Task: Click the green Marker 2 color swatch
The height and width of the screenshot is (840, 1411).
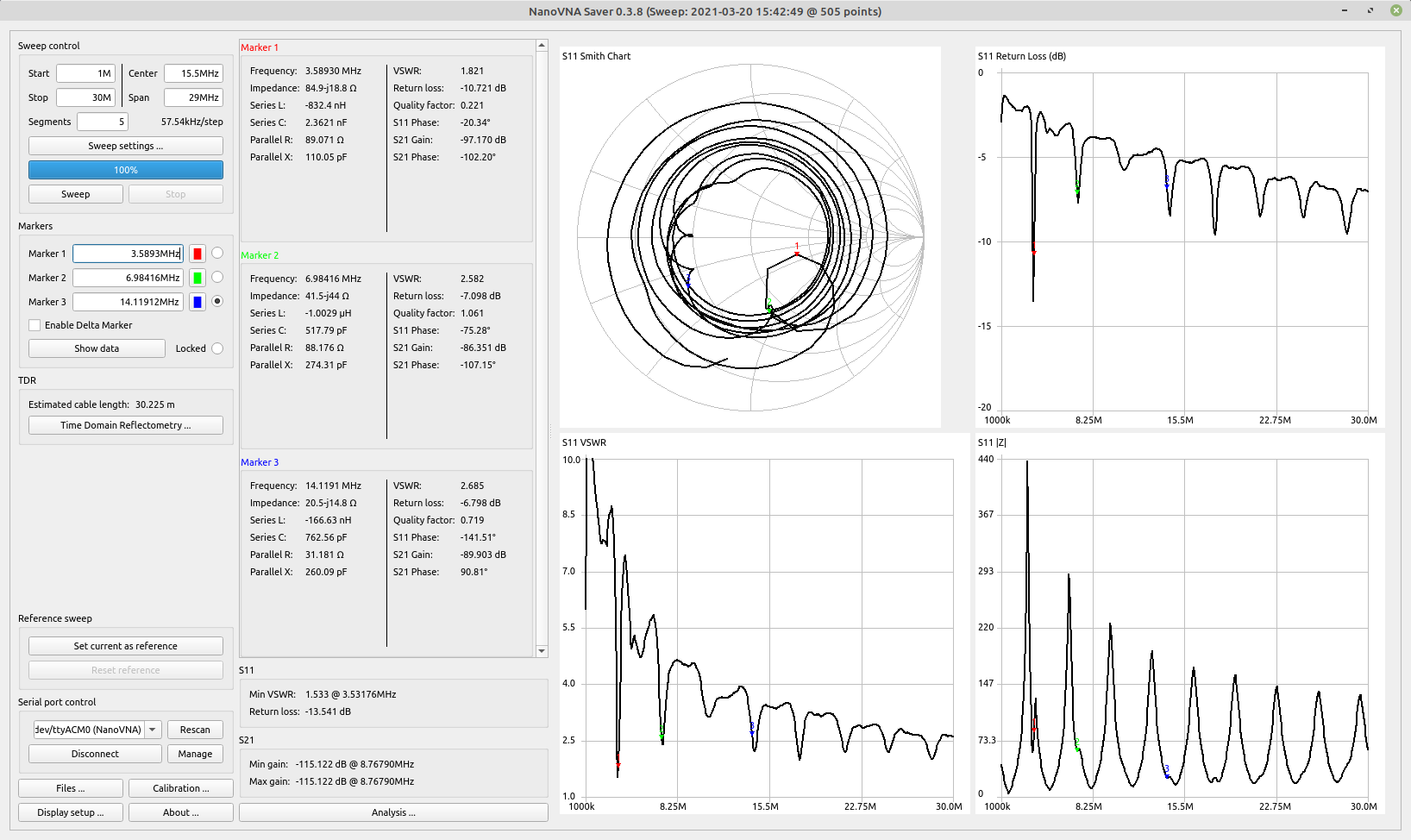Action: 198,278
